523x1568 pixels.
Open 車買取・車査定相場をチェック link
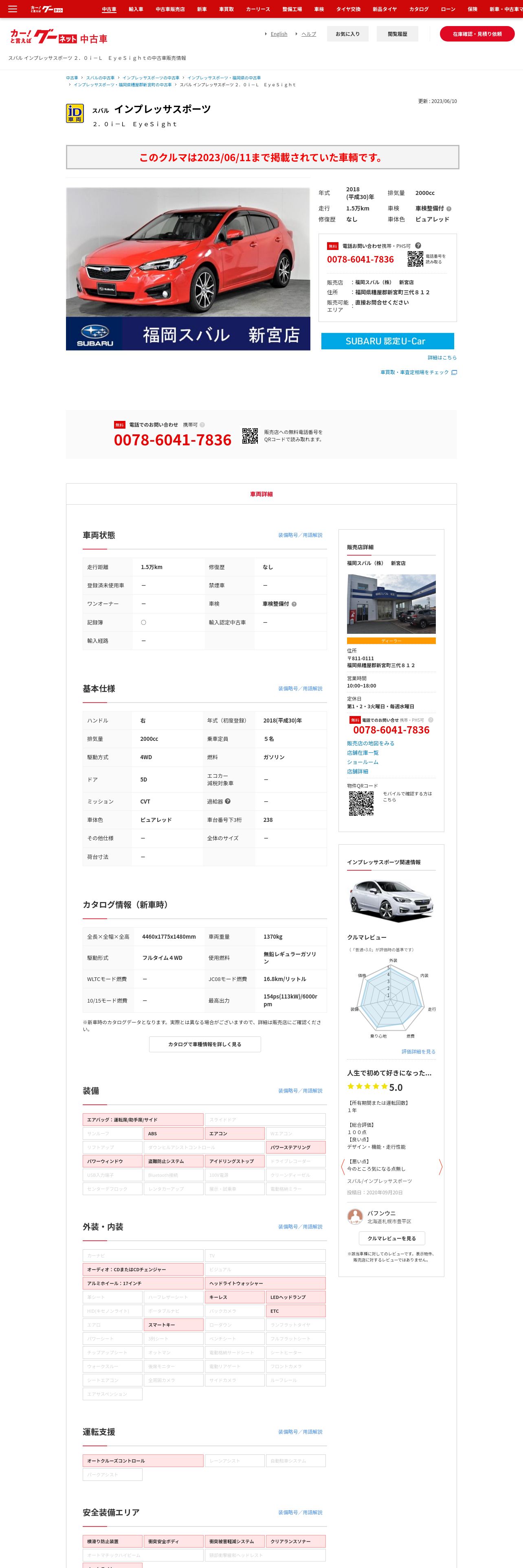pyautogui.click(x=415, y=372)
